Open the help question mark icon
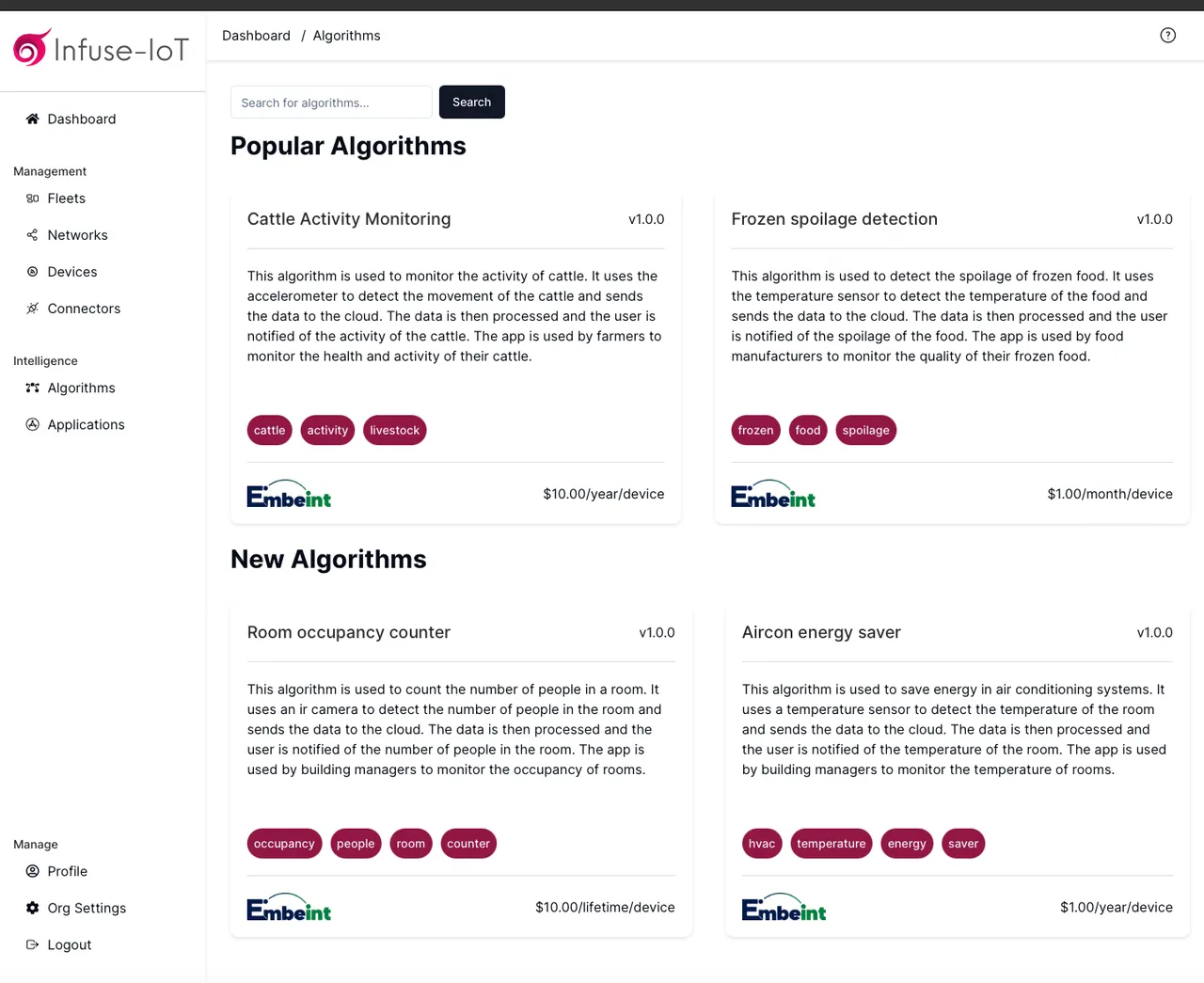Image resolution: width=1204 pixels, height=983 pixels. click(x=1167, y=36)
